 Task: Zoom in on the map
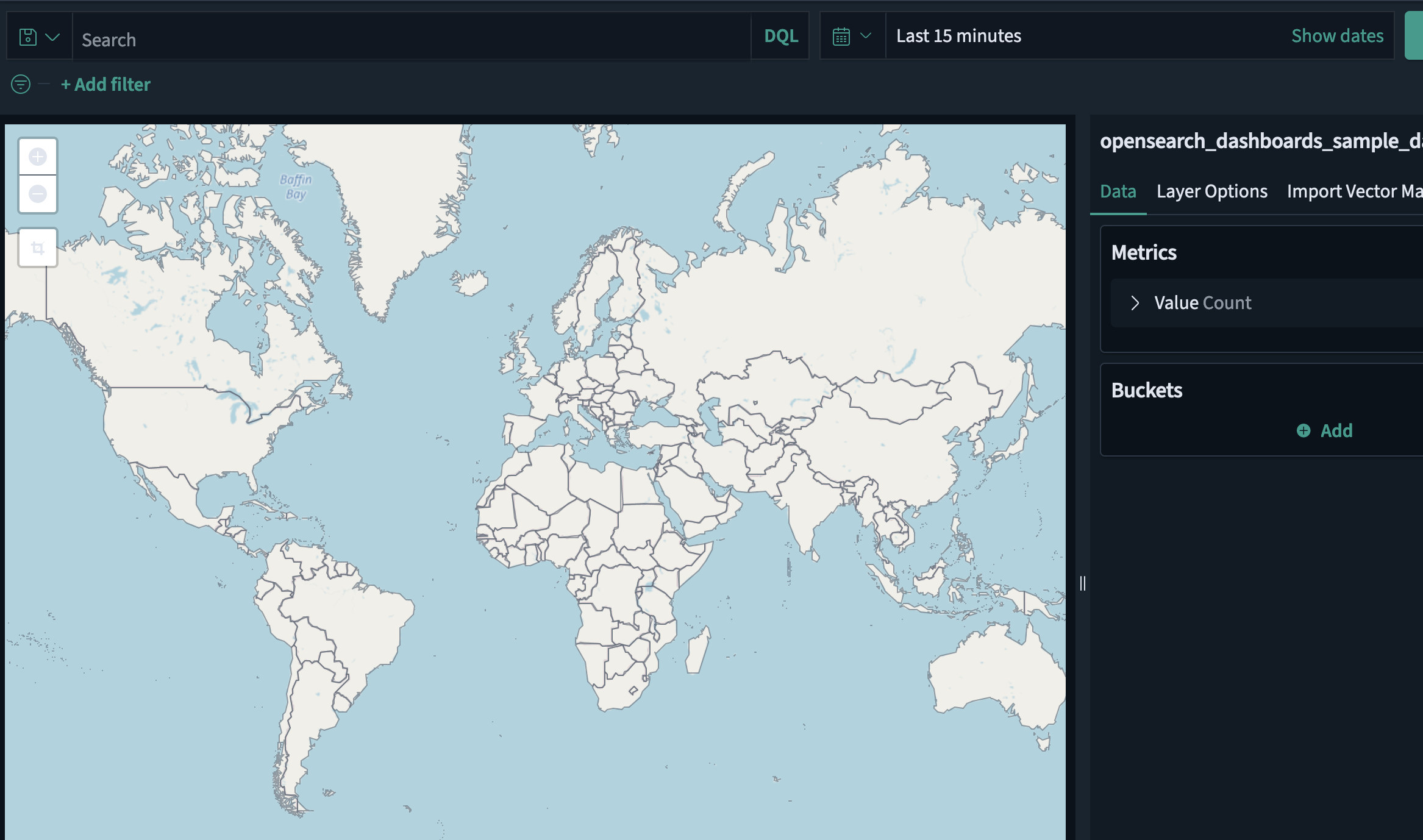37,155
